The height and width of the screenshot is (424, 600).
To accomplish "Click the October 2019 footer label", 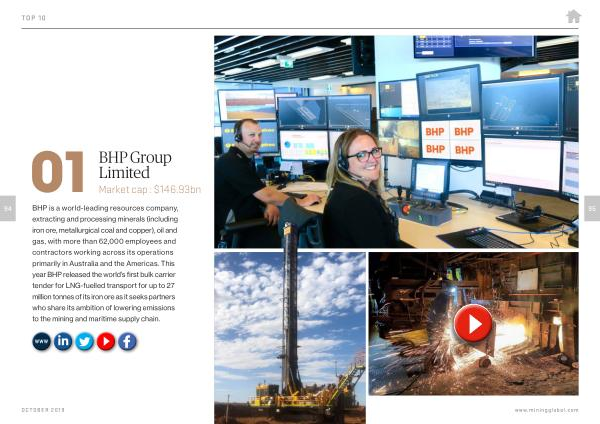I will [x=45, y=410].
